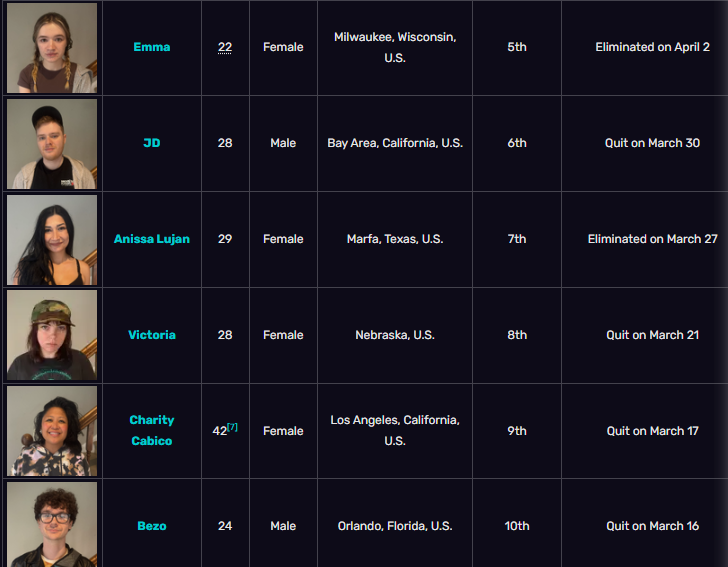728x567 pixels.
Task: Open the Charity Cabico link
Action: coord(151,430)
